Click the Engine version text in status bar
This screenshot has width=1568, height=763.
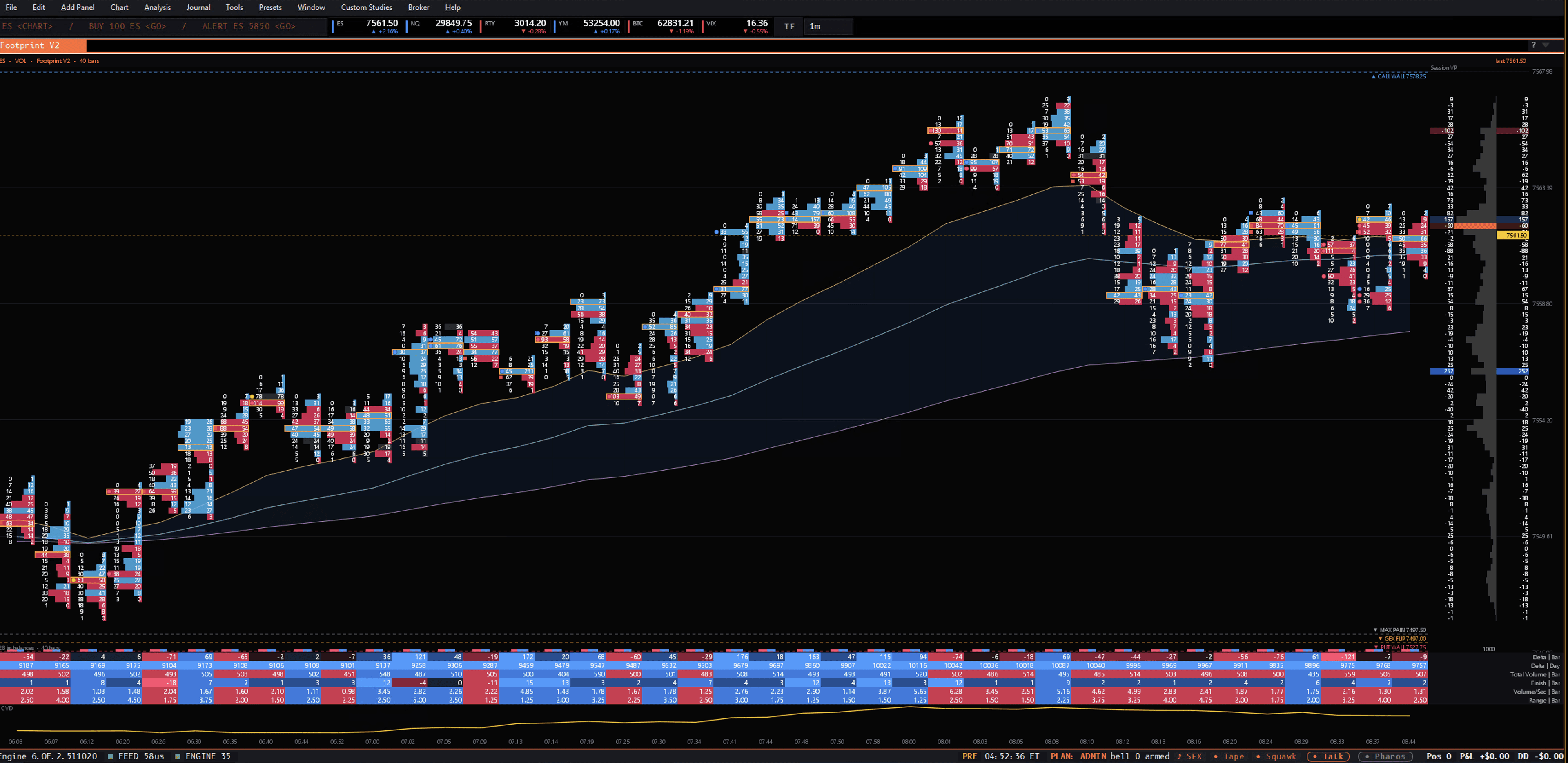point(49,756)
